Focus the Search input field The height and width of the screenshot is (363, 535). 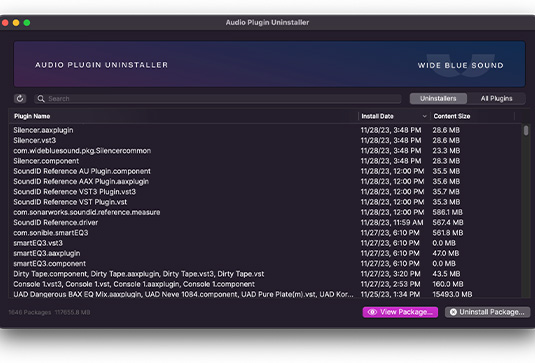tap(218, 99)
